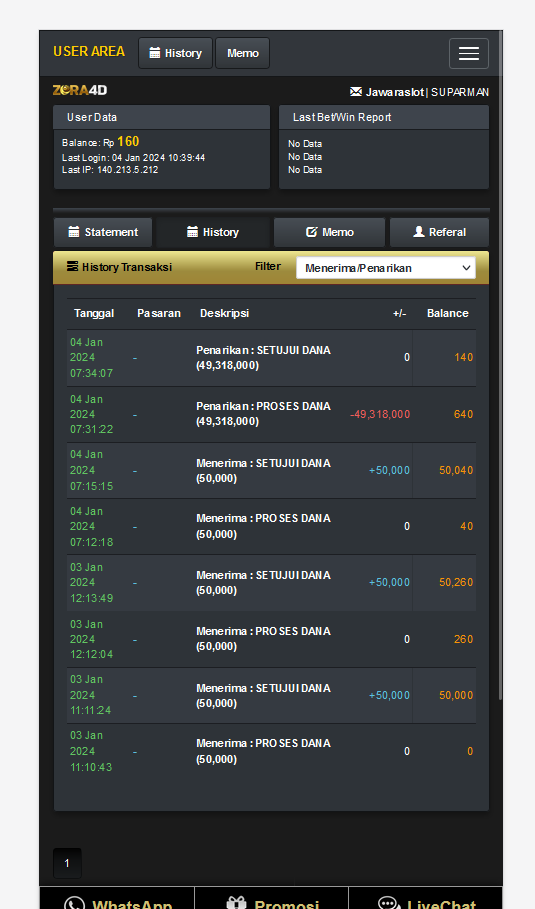
Task: Open History in the top bar
Action: [x=176, y=53]
